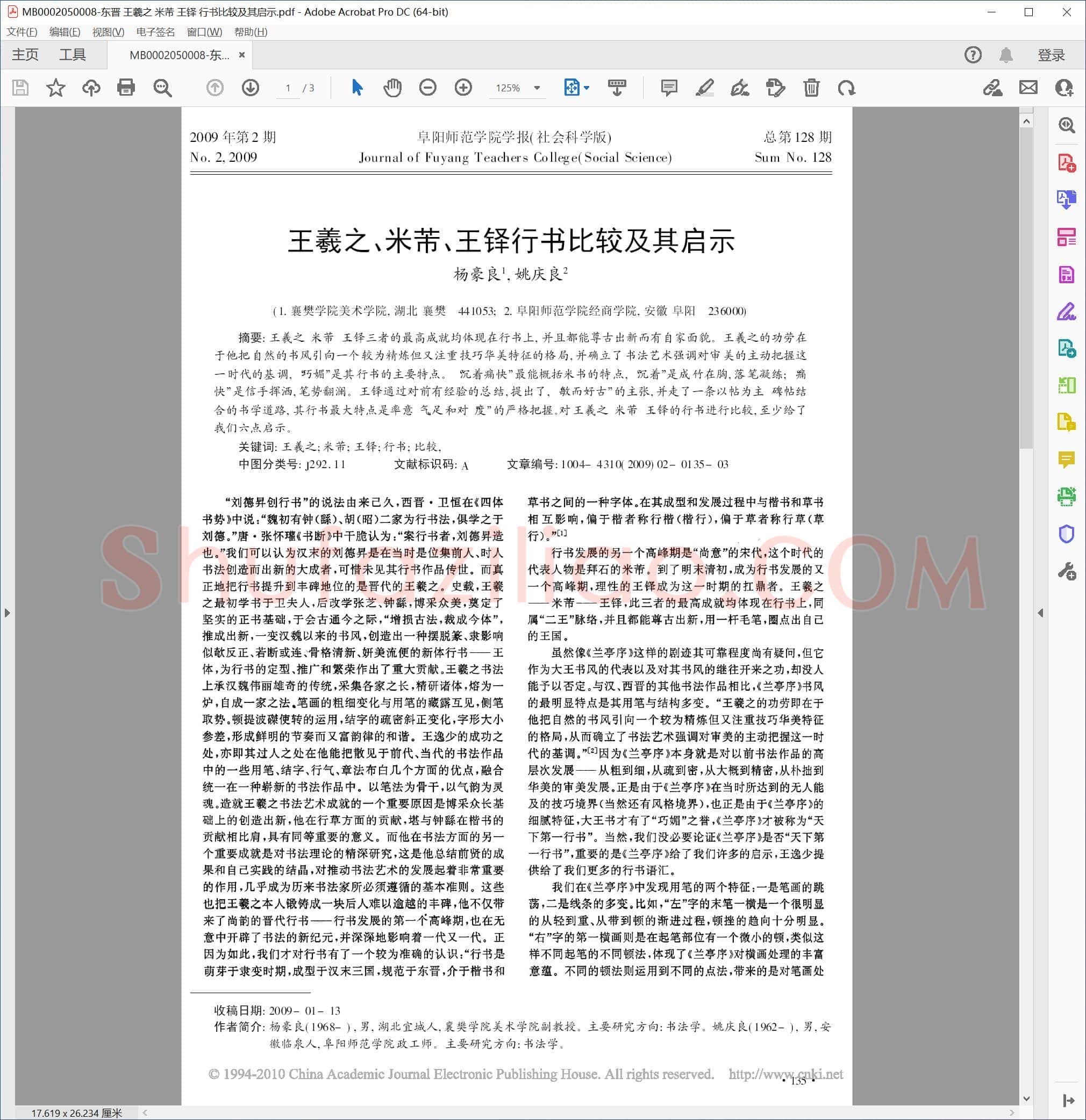Click the page number input field
Viewport: 1086px width, 1120px height.
click(288, 88)
